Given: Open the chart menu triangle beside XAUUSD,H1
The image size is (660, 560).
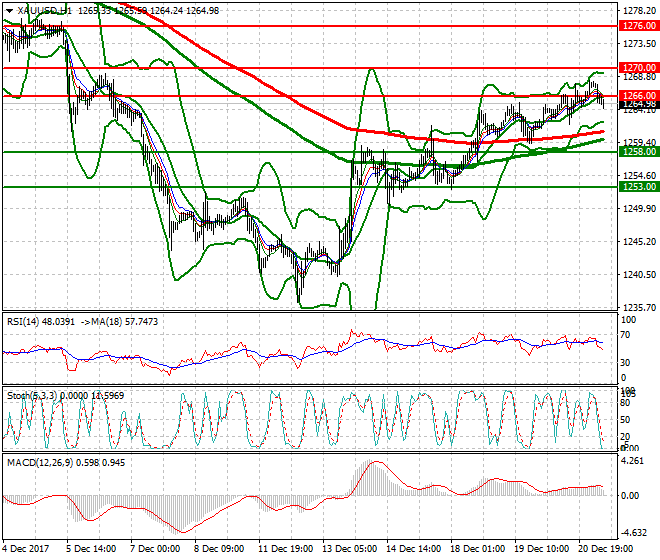Looking at the screenshot, I should [9, 11].
